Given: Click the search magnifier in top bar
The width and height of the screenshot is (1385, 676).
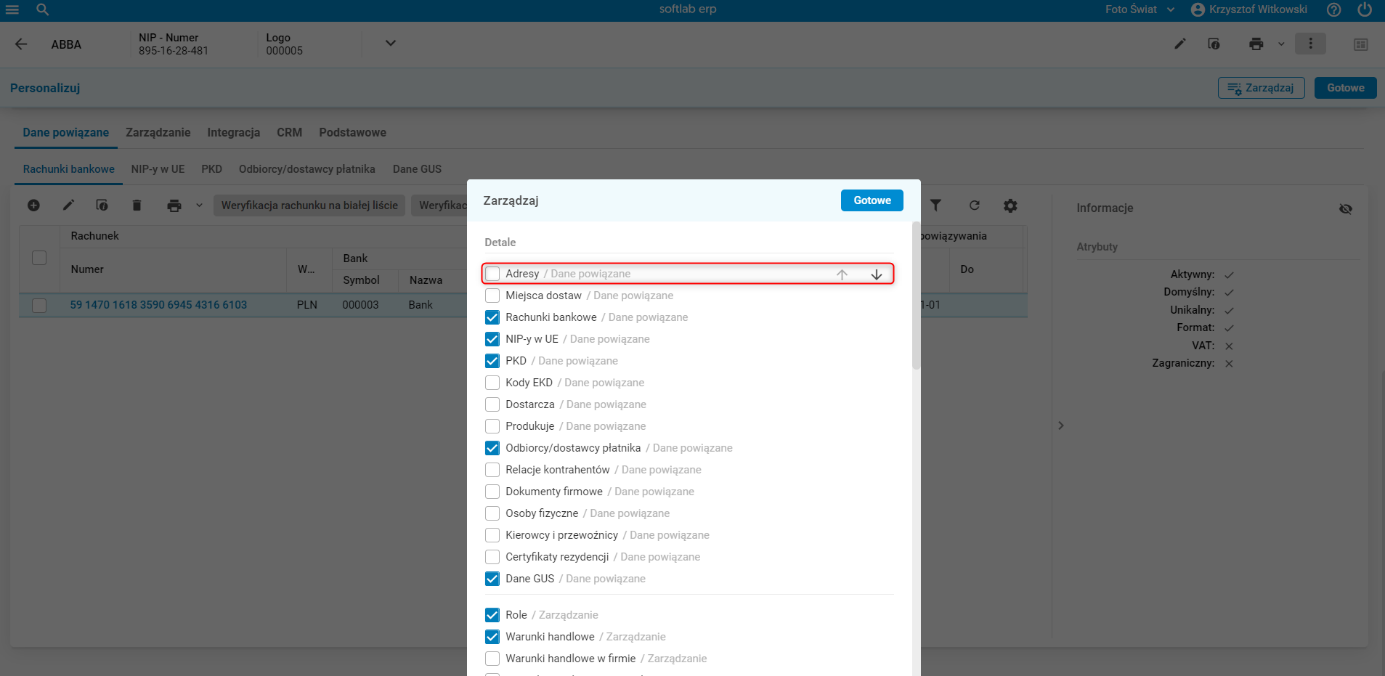Looking at the screenshot, I should [x=42, y=9].
